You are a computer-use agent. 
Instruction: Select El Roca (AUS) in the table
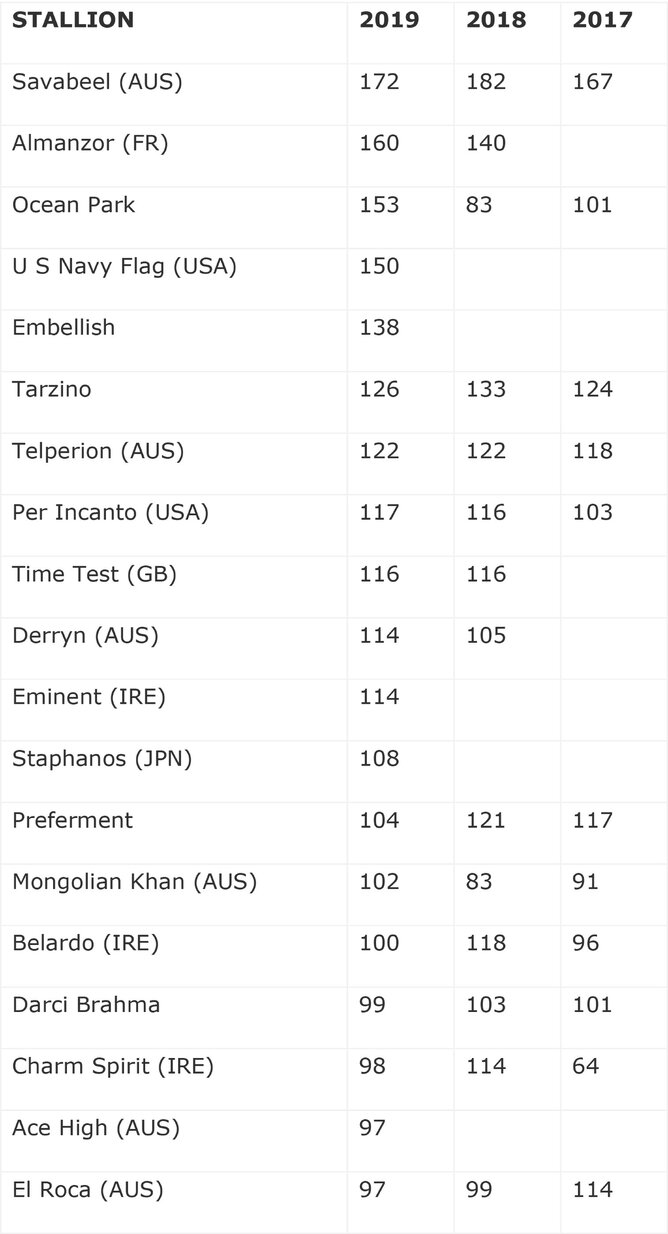point(87,1190)
